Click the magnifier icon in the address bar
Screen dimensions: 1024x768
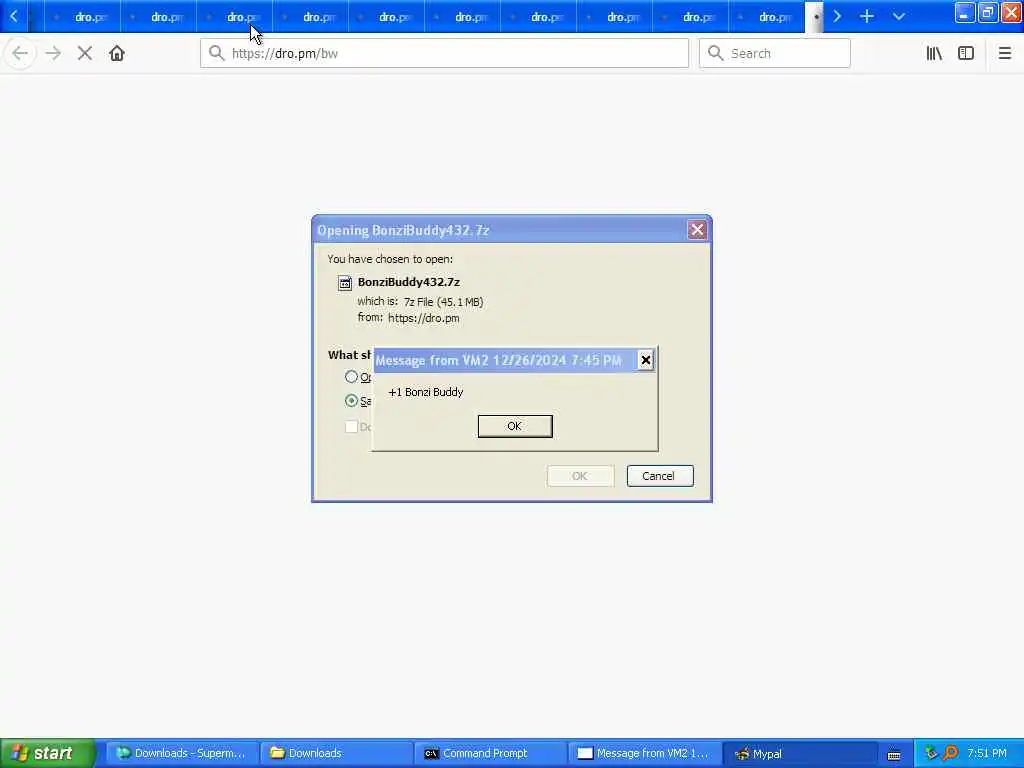point(216,53)
